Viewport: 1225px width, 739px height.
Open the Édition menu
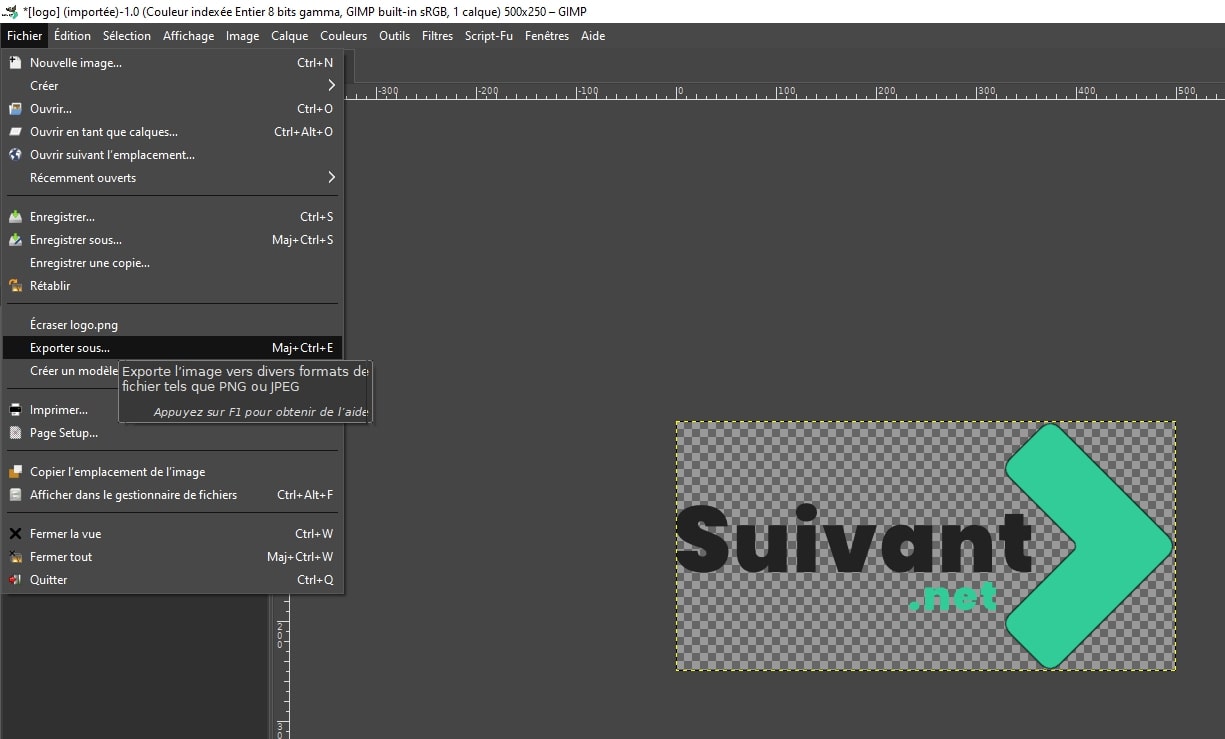[x=72, y=36]
